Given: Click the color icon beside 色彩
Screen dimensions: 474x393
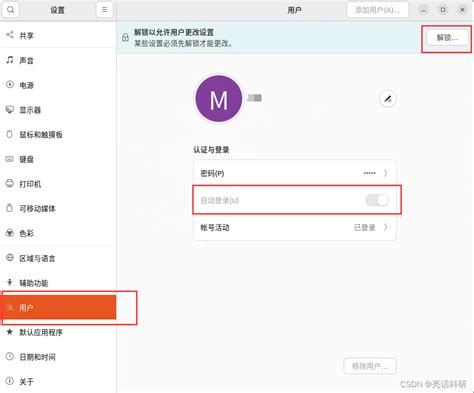Looking at the screenshot, I should [x=10, y=233].
